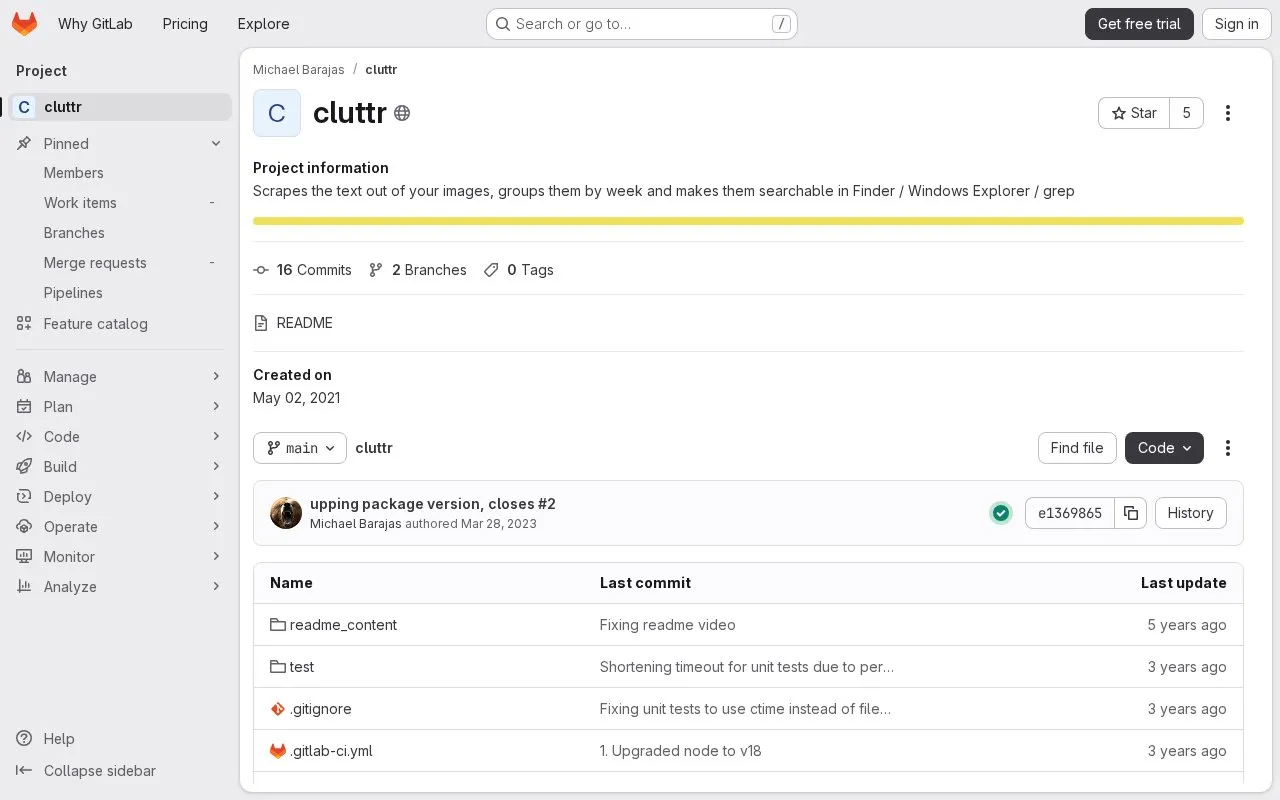Viewport: 1280px width, 800px height.
Task: Expand the Manage section
Action: coord(120,377)
